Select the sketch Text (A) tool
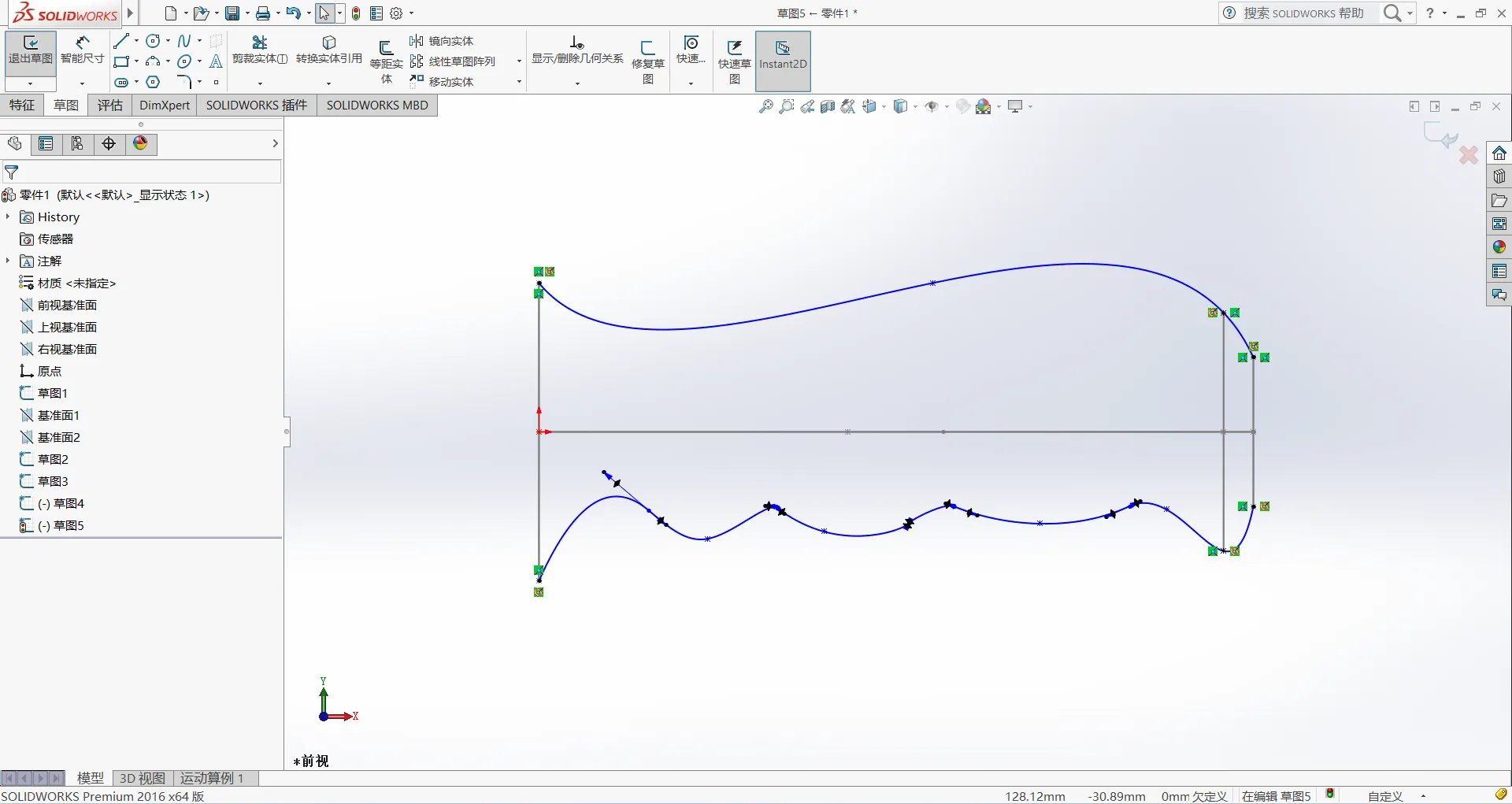The image size is (1512, 804). point(216,61)
